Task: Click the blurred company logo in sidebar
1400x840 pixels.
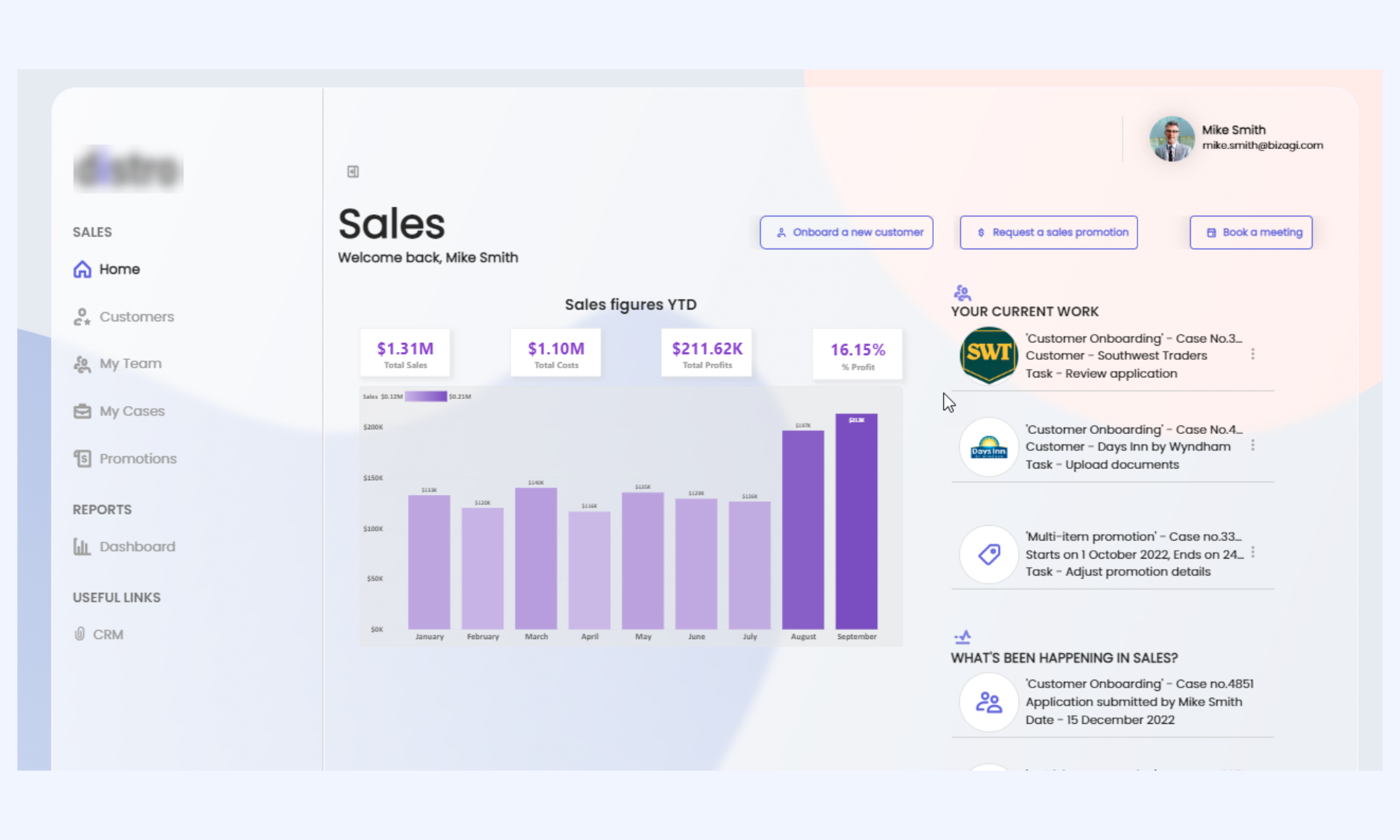Action: [128, 169]
